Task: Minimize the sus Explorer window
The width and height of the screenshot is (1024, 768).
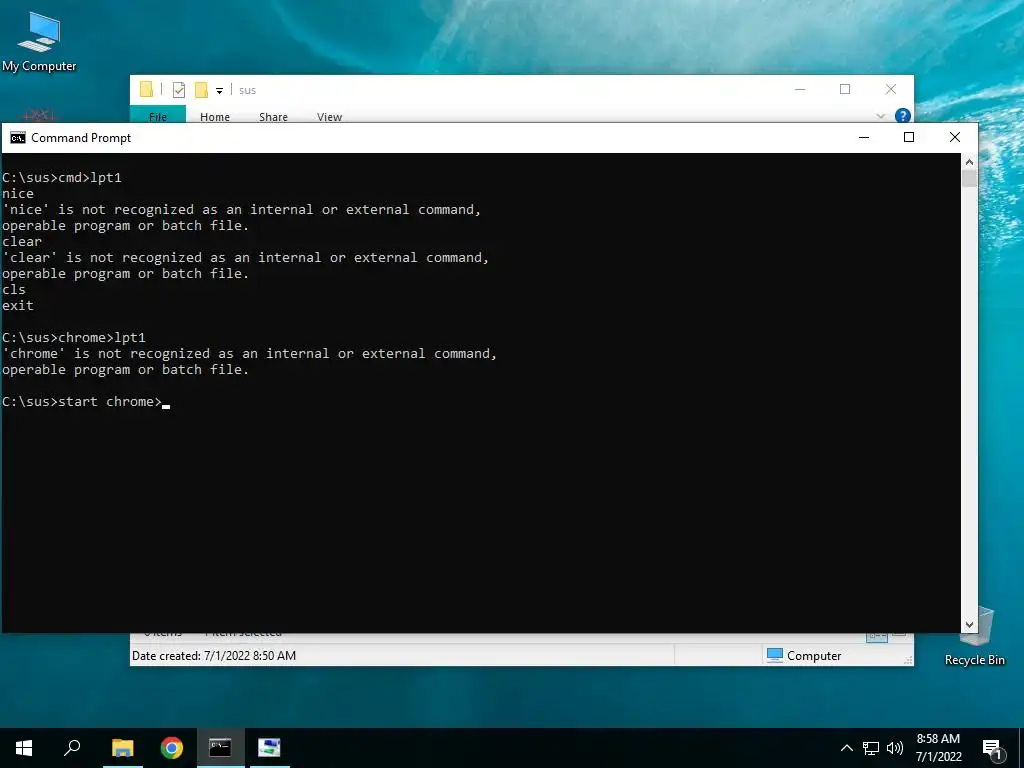Action: point(800,89)
